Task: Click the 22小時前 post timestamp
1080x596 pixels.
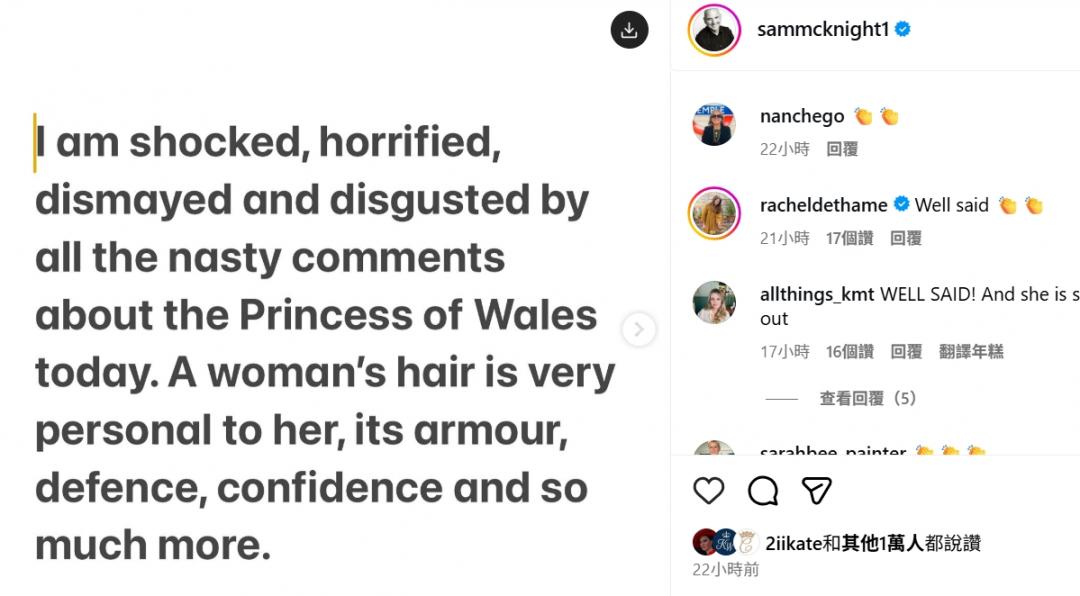Action: (x=726, y=570)
